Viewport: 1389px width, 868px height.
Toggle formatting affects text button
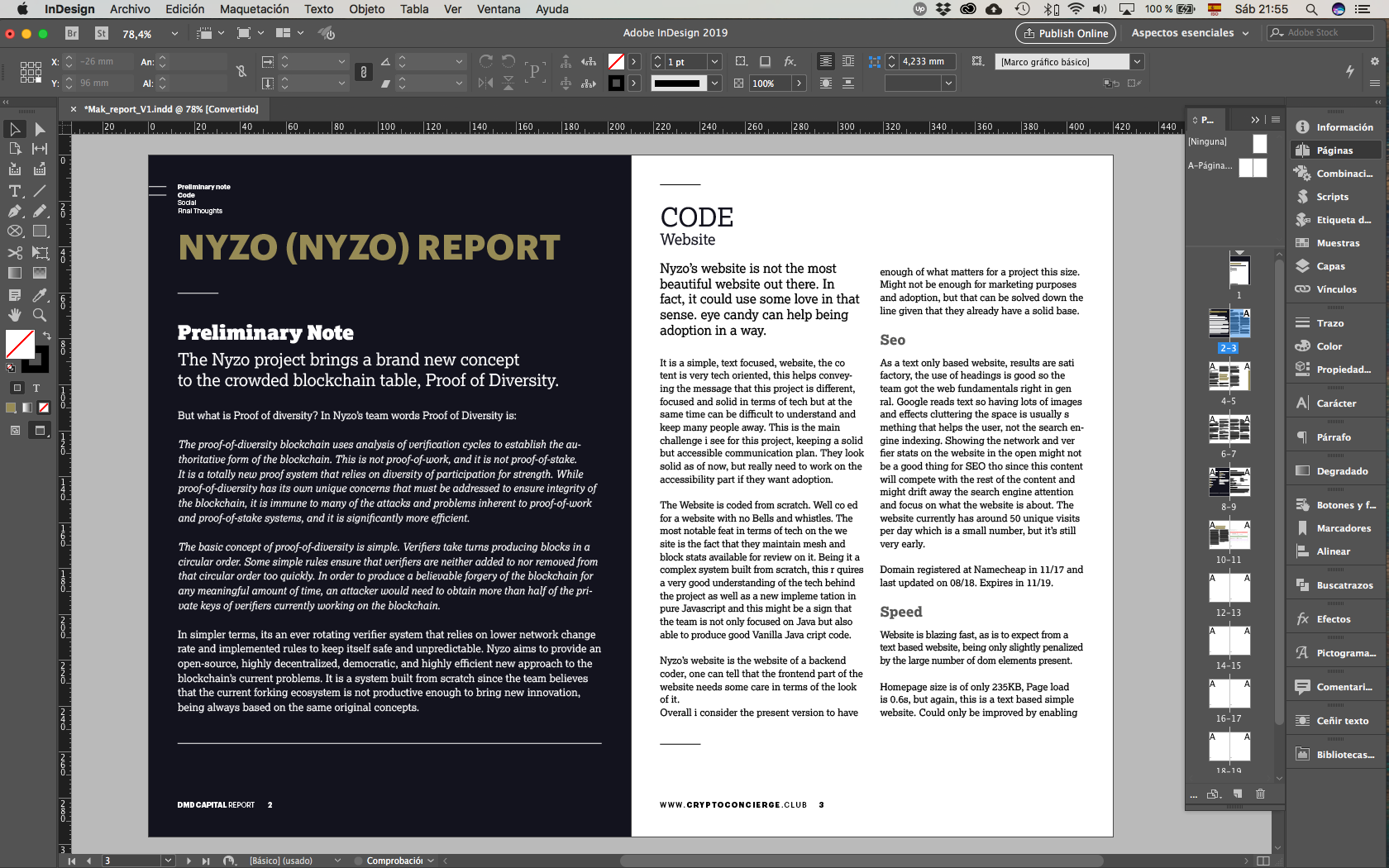point(36,388)
